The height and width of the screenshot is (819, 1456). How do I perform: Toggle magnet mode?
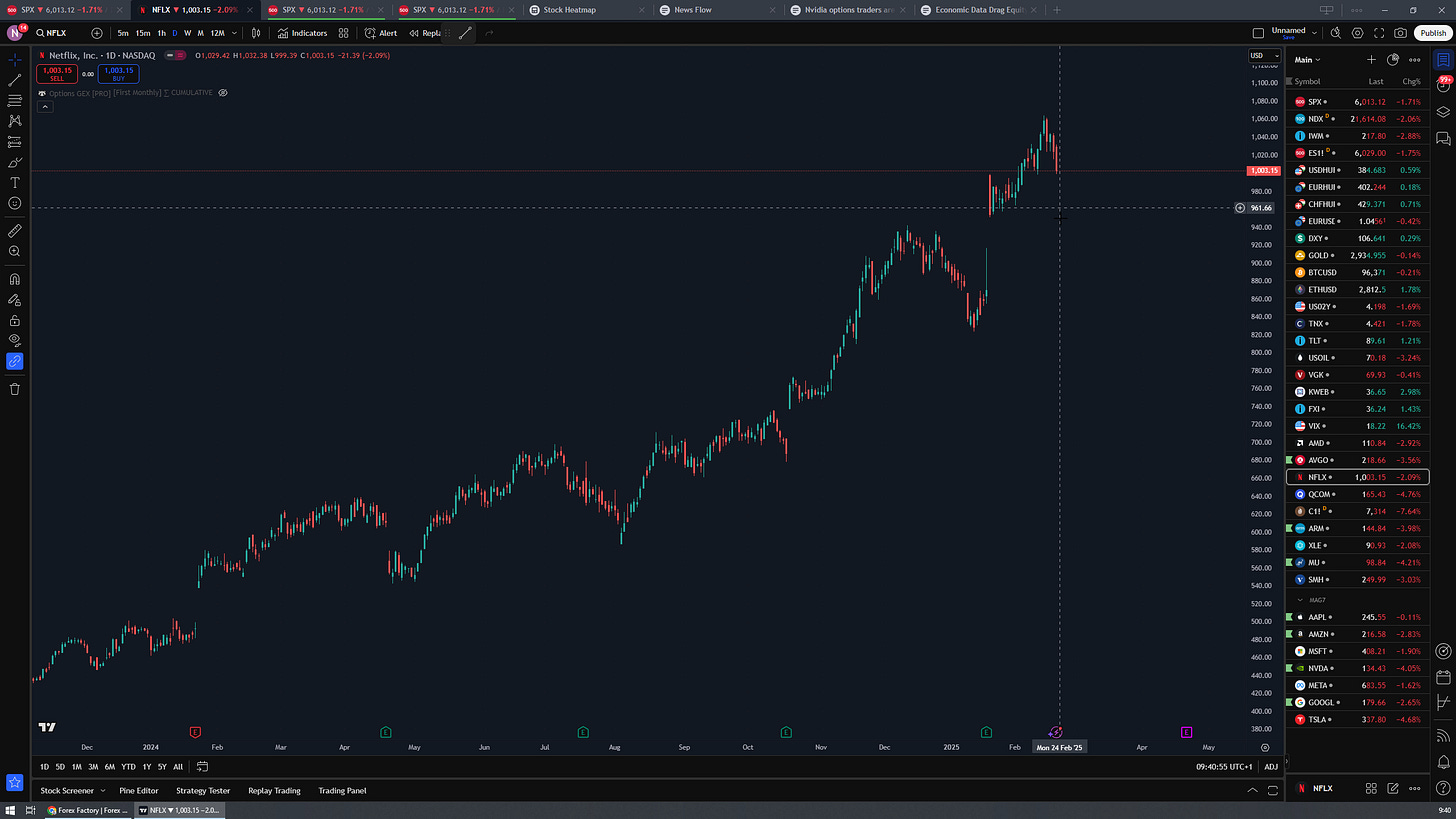(x=15, y=280)
